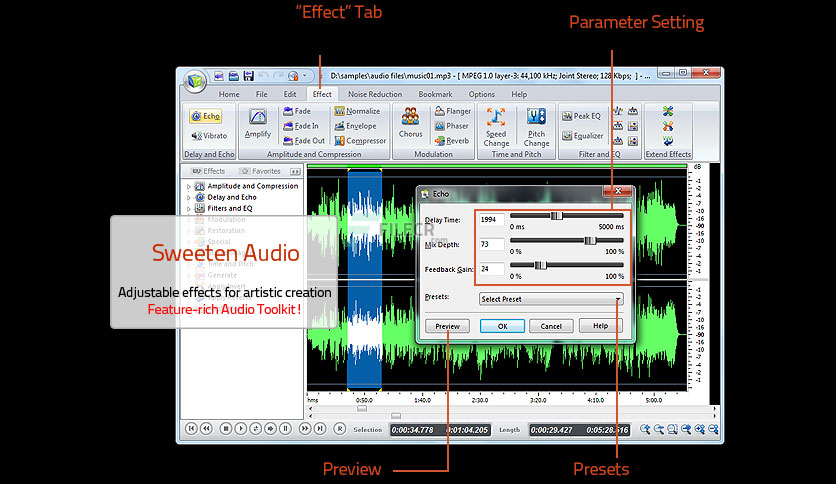Confirm the Echo dialog with OK
The image size is (836, 484).
pyautogui.click(x=502, y=326)
